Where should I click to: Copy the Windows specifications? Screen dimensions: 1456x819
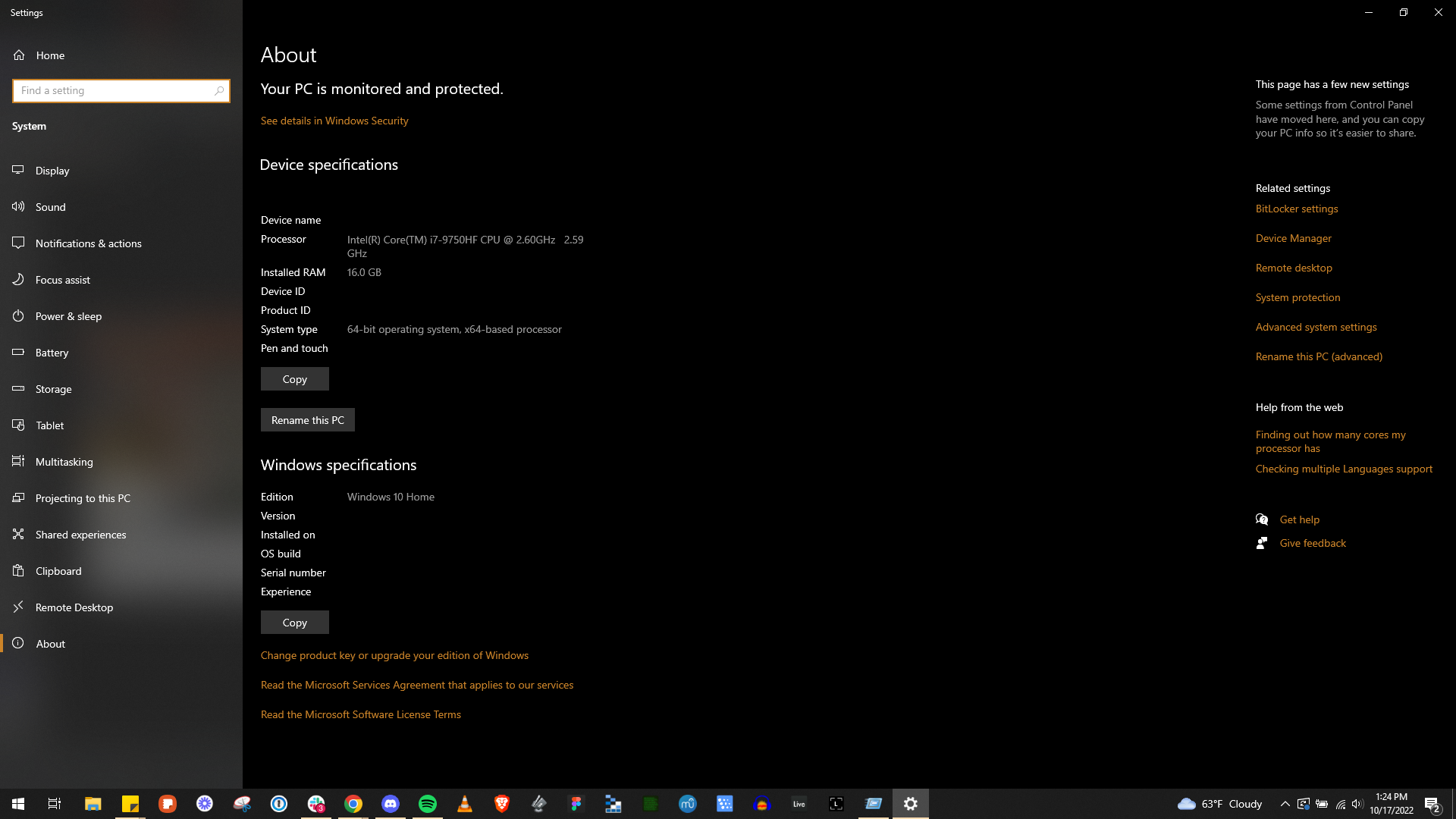pos(295,623)
